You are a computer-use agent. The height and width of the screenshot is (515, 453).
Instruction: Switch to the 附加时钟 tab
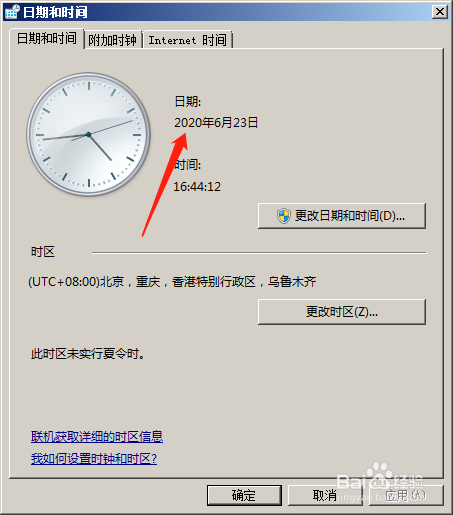(x=113, y=40)
